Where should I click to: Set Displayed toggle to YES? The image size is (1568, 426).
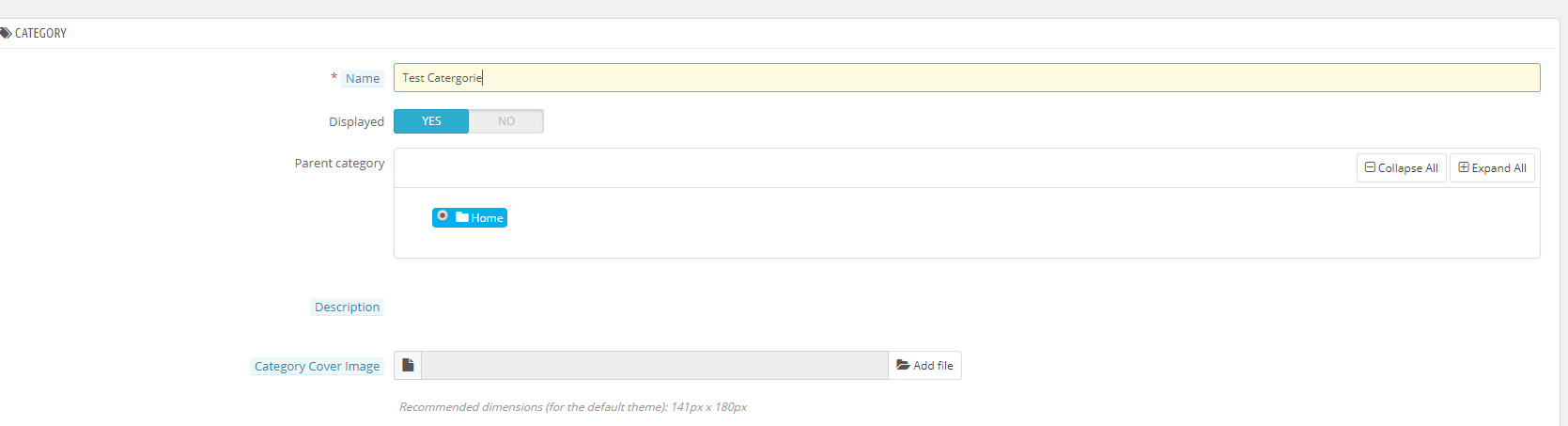tap(431, 121)
